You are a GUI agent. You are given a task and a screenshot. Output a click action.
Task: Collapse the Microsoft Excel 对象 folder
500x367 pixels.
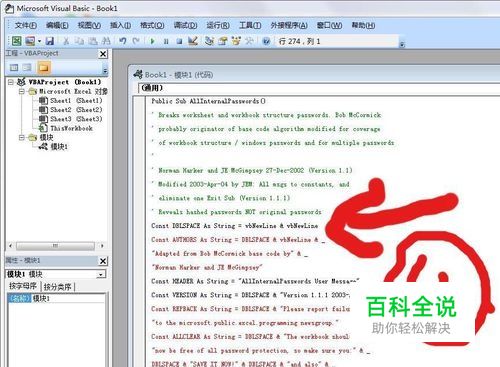[x=22, y=91]
